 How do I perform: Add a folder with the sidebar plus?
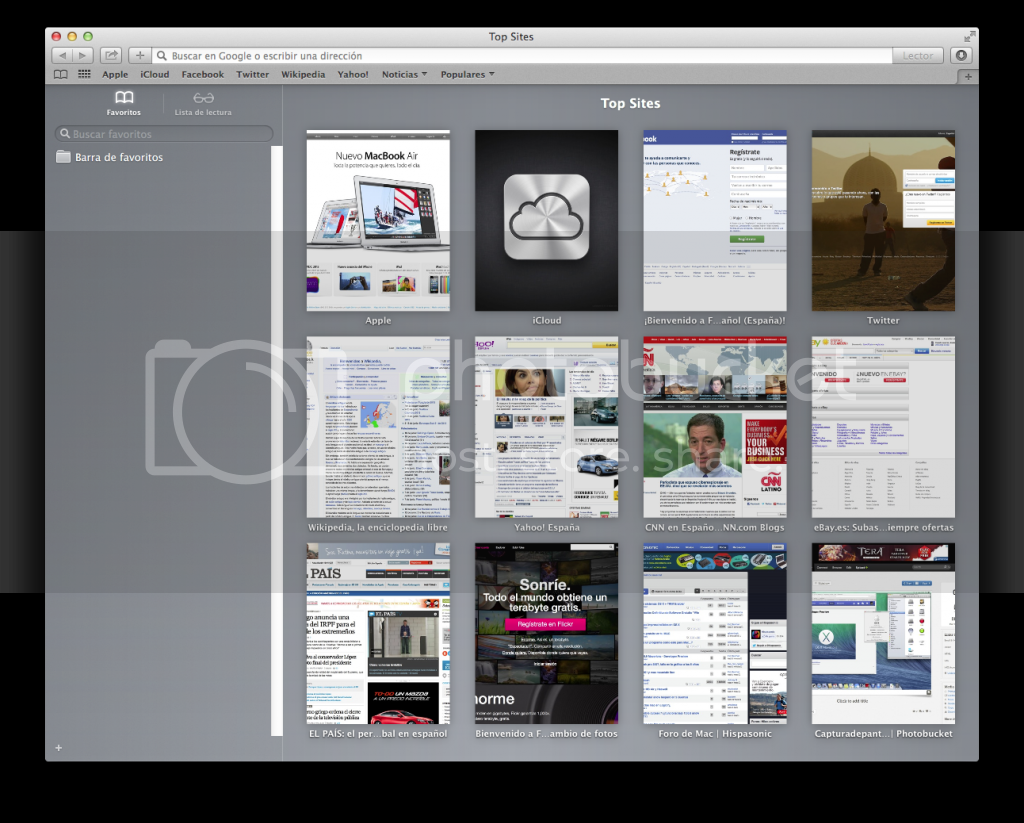[59, 748]
